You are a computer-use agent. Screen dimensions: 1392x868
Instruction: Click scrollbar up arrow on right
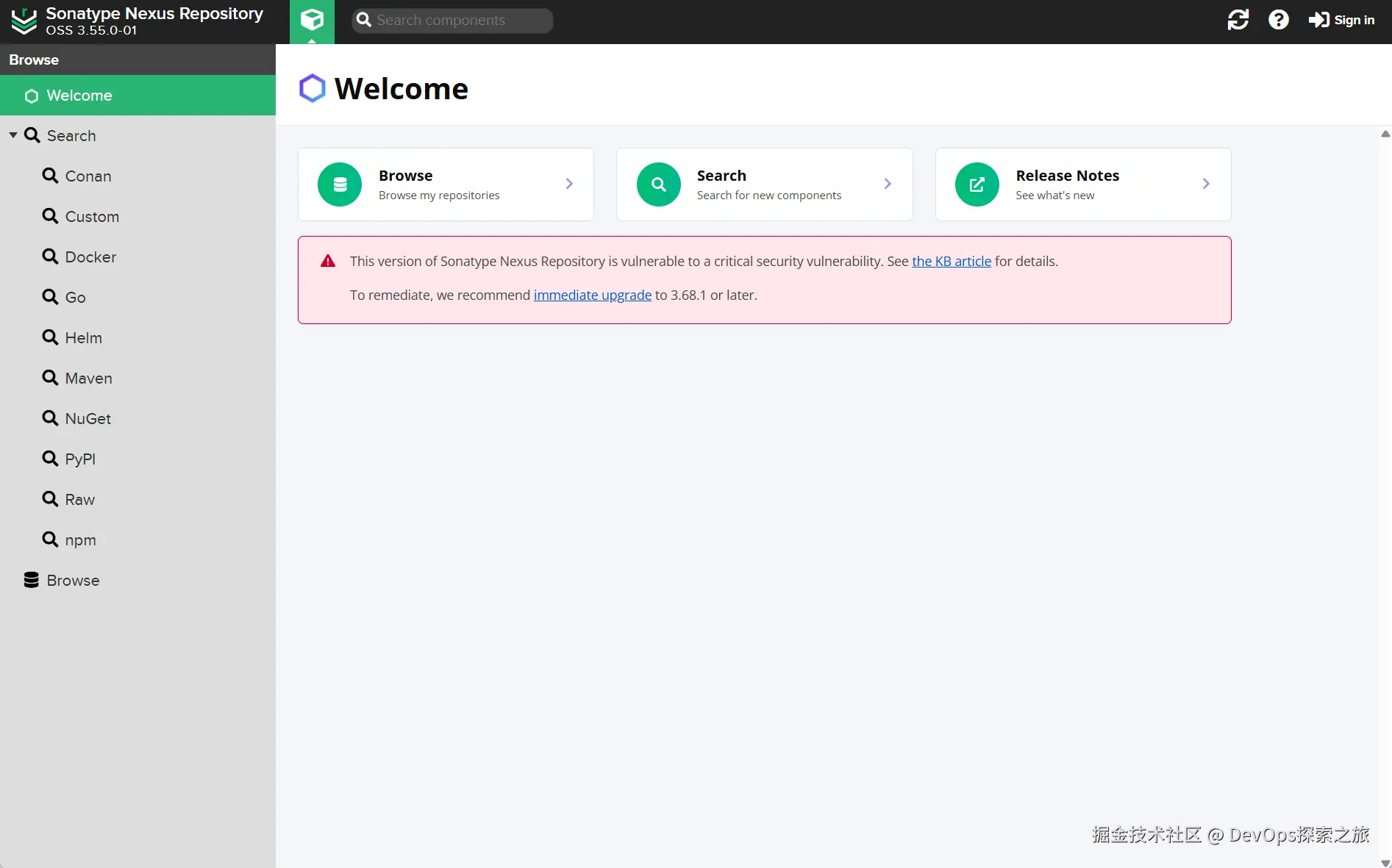1385,134
